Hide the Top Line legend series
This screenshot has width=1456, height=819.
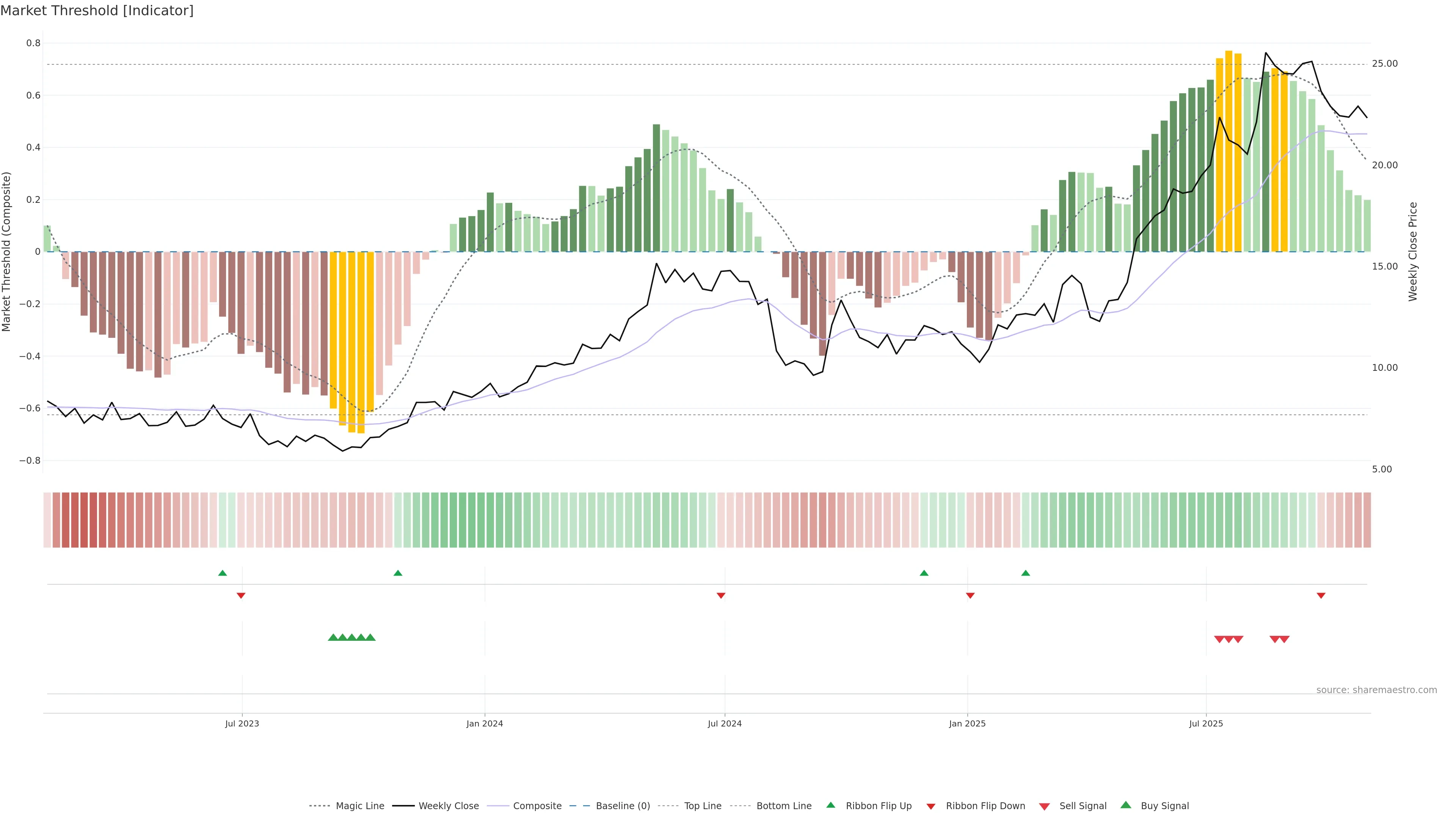point(703,806)
